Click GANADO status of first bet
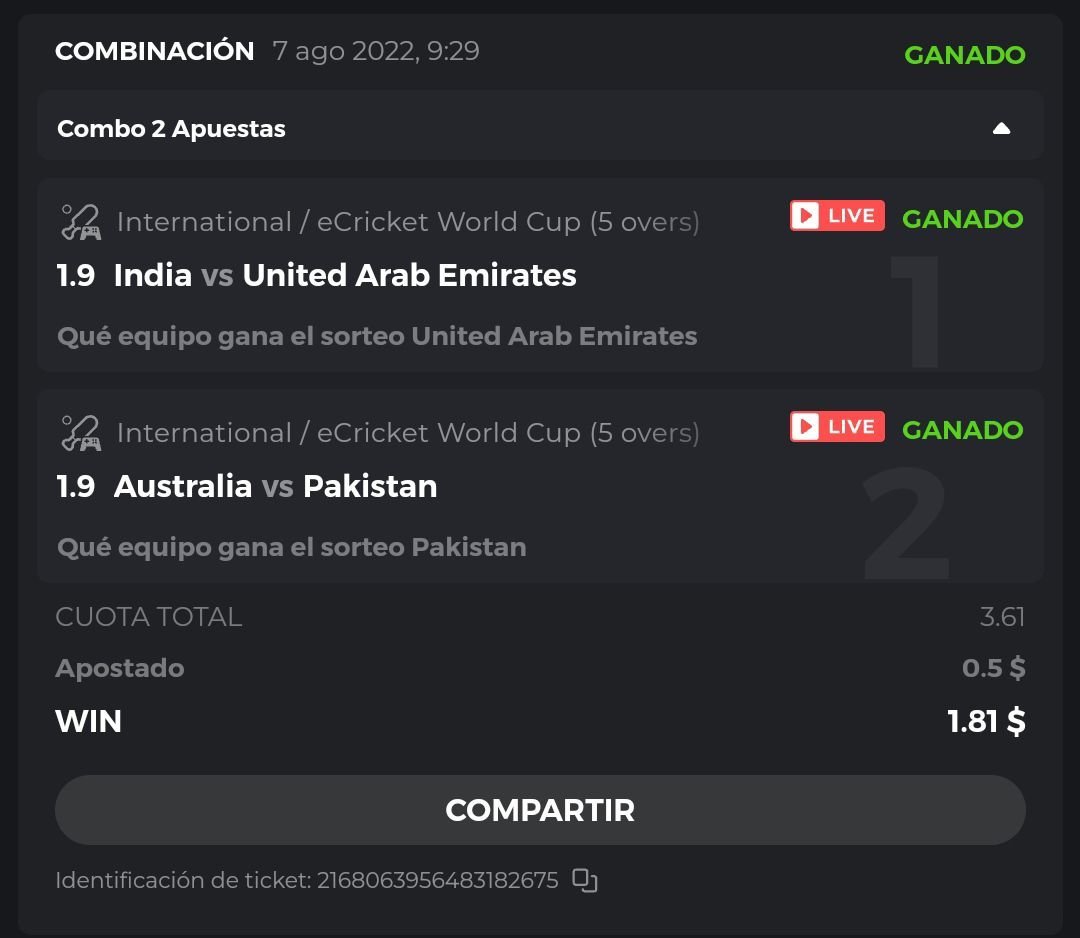The width and height of the screenshot is (1080, 938). point(962,219)
